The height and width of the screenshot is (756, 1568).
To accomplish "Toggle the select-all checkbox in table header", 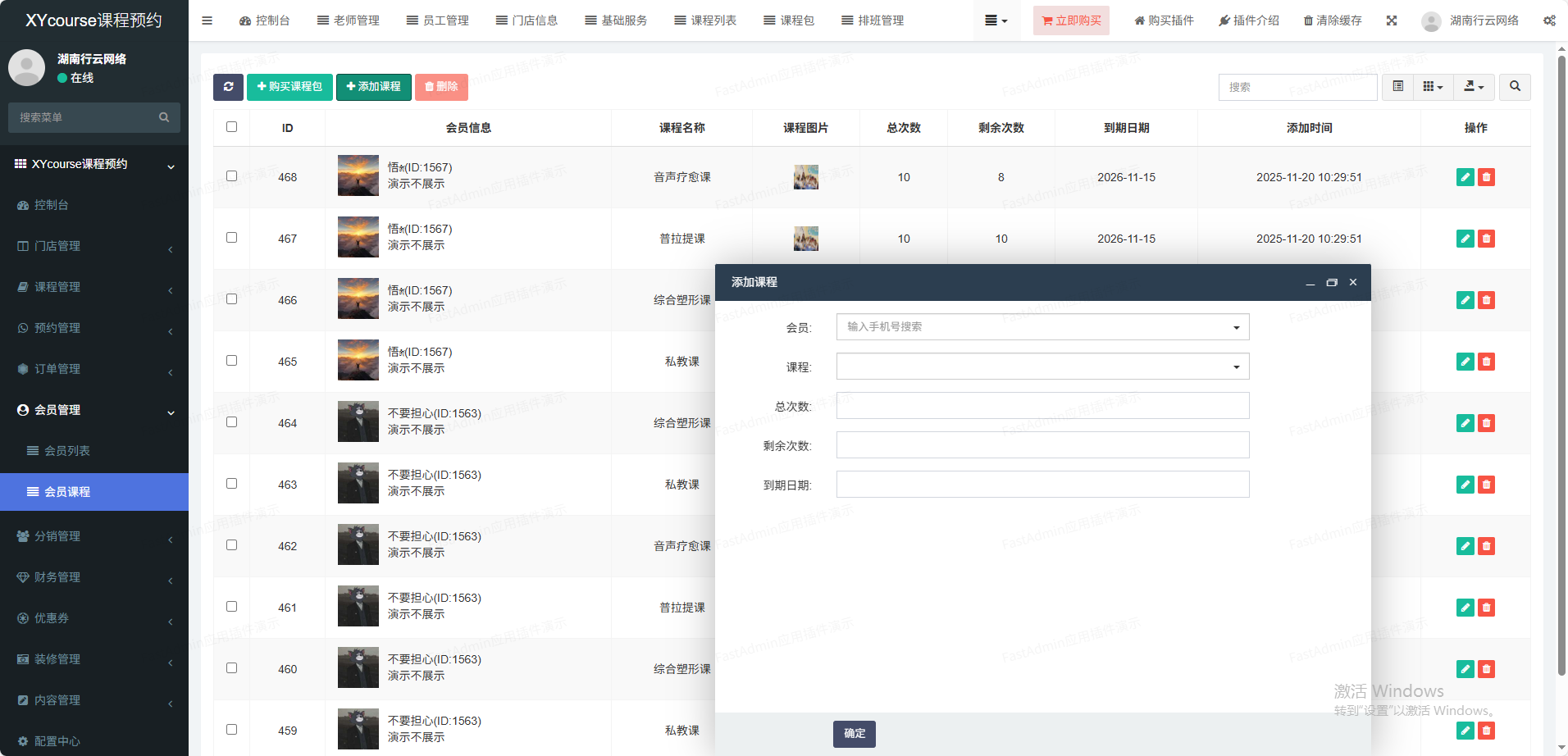I will point(232,127).
